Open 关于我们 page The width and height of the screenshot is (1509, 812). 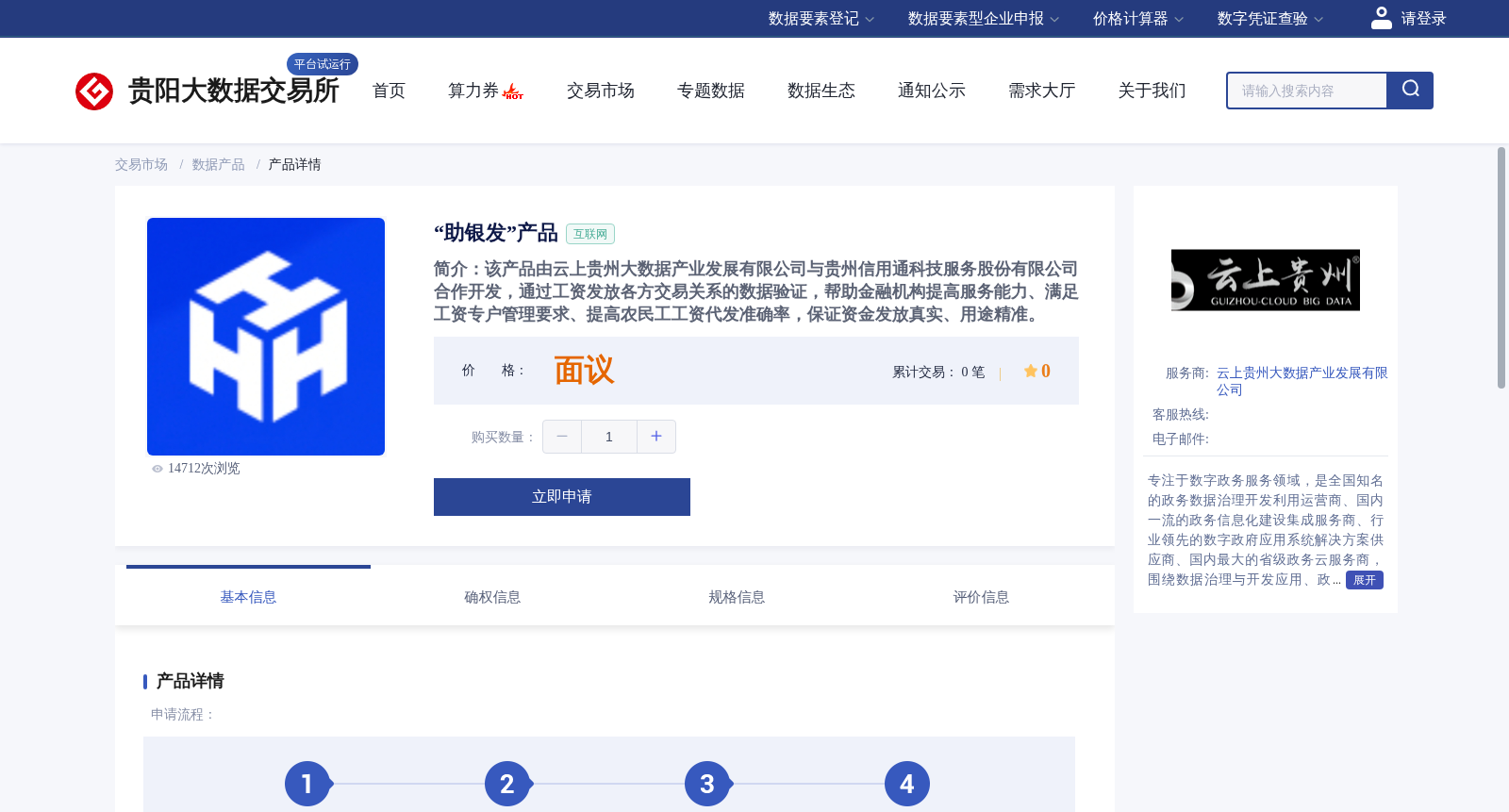[x=1152, y=91]
